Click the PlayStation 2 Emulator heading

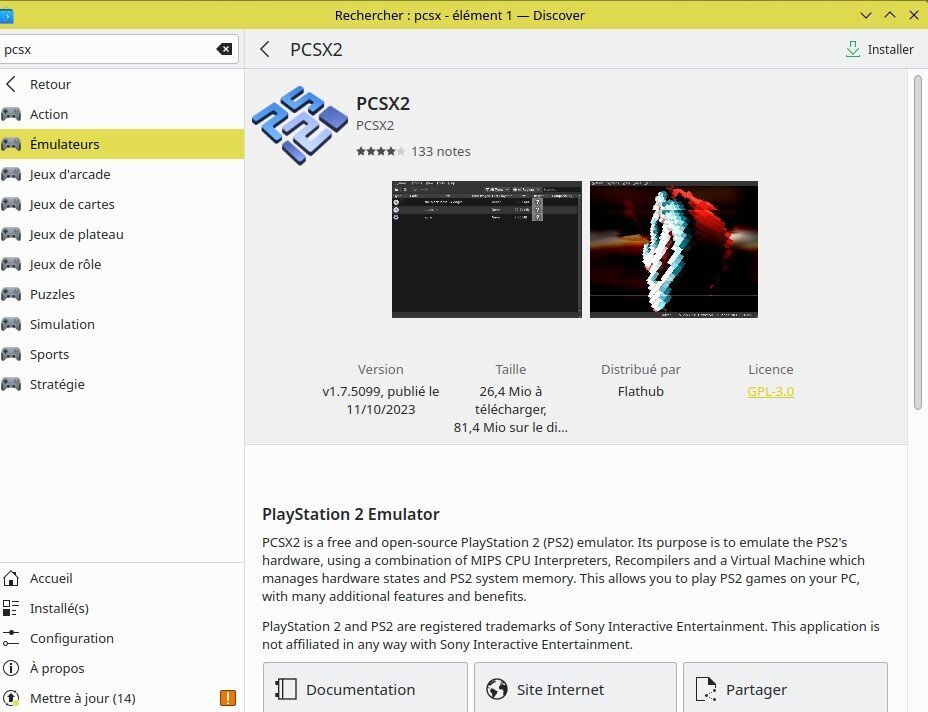pyautogui.click(x=351, y=514)
